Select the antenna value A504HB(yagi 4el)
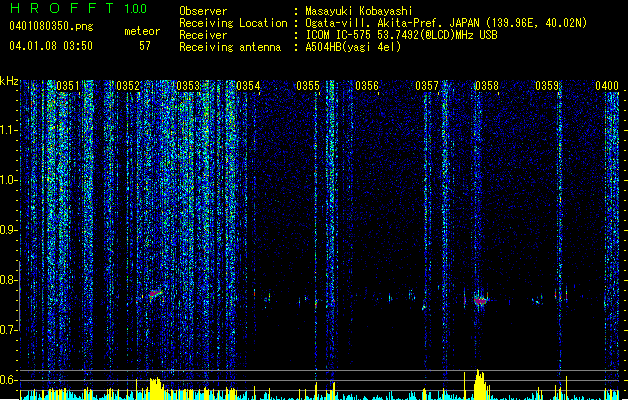 tap(353, 47)
